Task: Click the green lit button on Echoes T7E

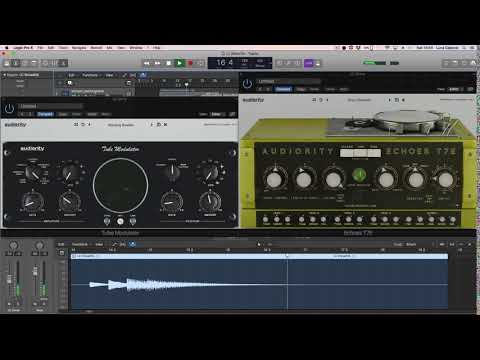Action: pyautogui.click(x=359, y=174)
